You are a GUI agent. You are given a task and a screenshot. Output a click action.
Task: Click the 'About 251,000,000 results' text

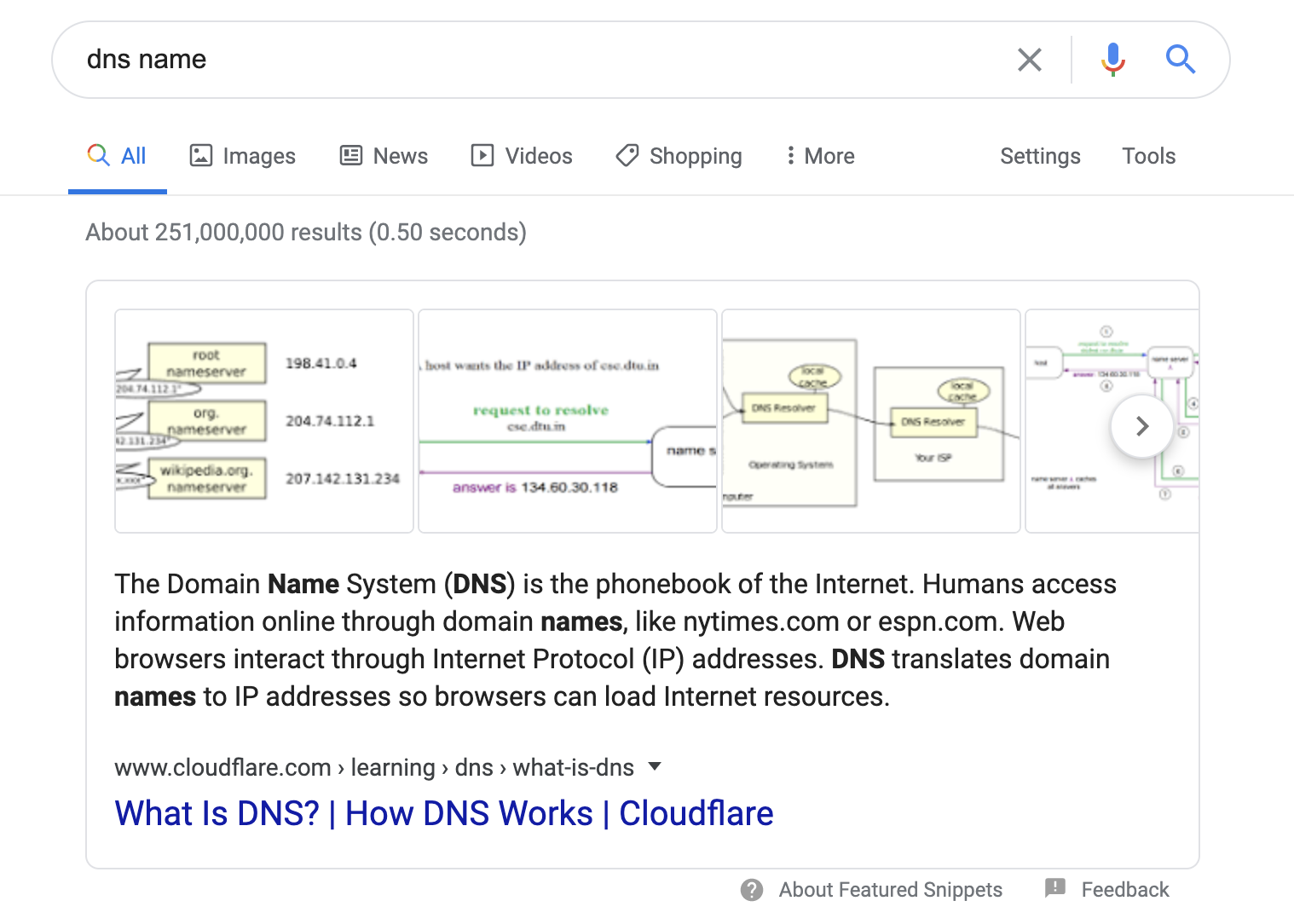(306, 232)
